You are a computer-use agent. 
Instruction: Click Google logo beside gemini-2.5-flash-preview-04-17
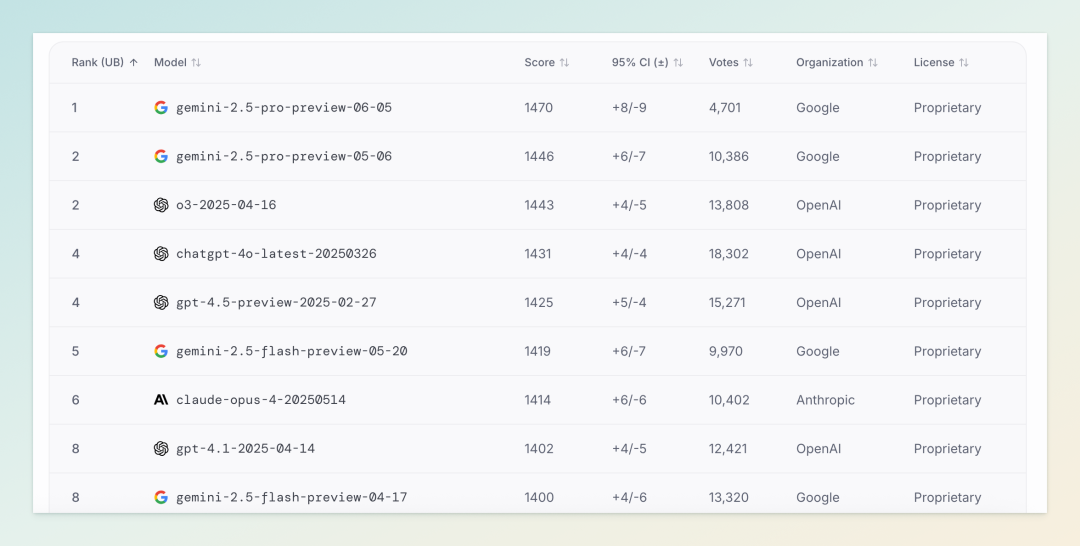161,497
